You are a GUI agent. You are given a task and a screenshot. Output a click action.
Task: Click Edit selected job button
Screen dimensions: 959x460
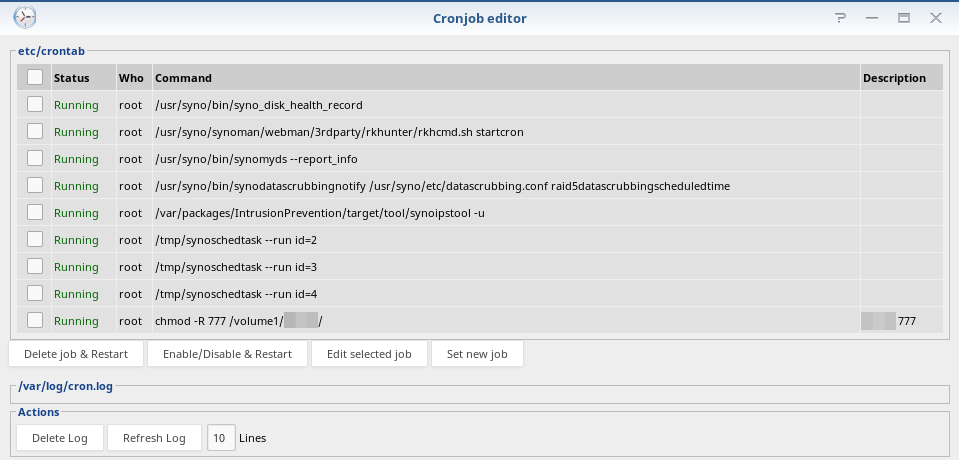369,354
